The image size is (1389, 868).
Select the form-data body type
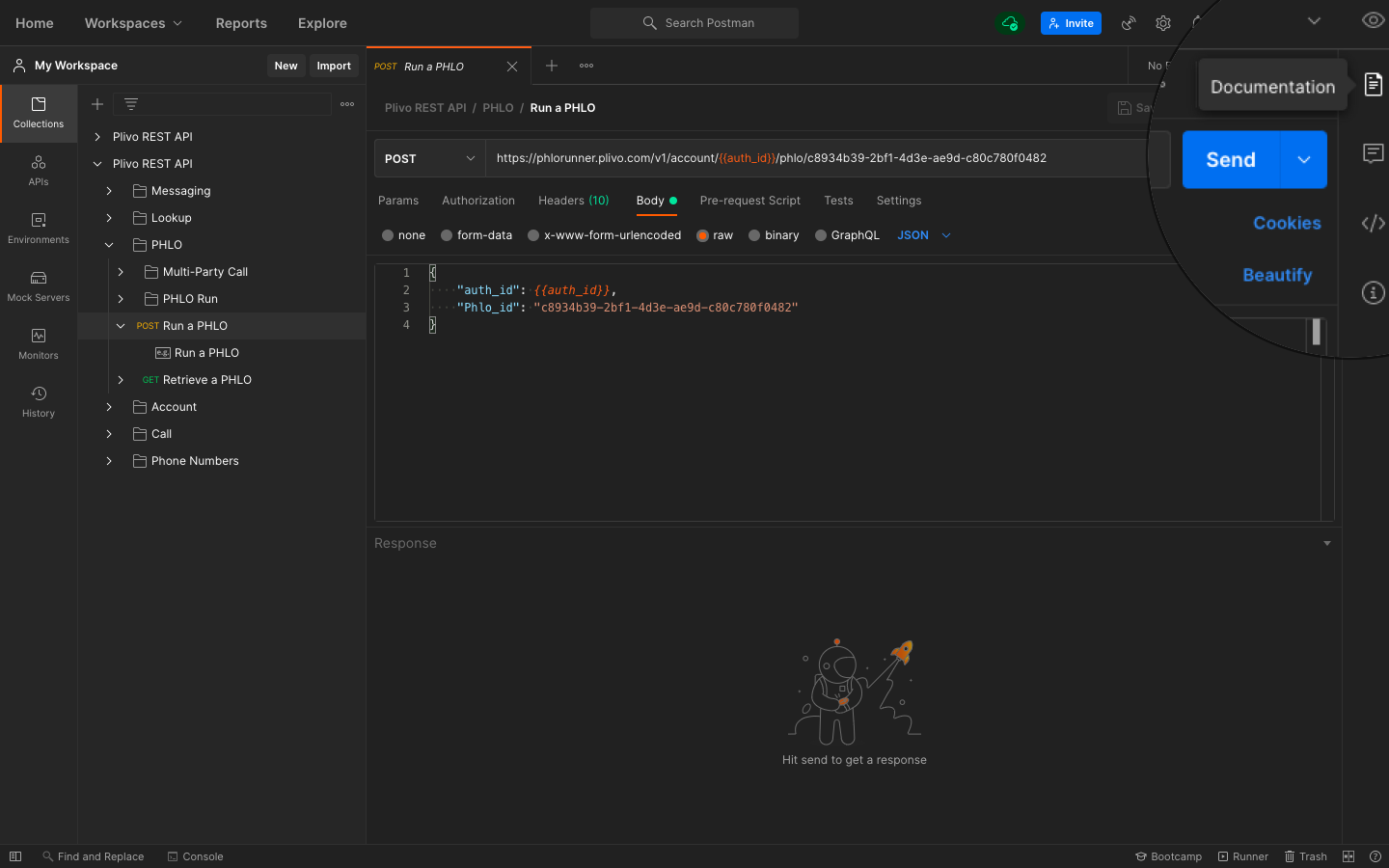coord(447,235)
